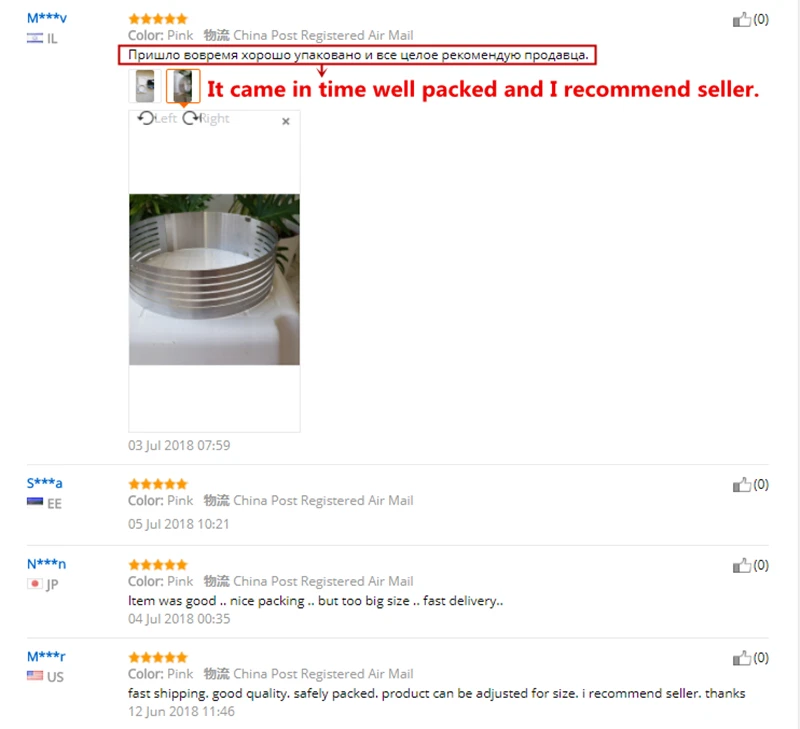The image size is (800, 729).
Task: Select the second highlighted photo thumbnail
Action: pos(183,86)
